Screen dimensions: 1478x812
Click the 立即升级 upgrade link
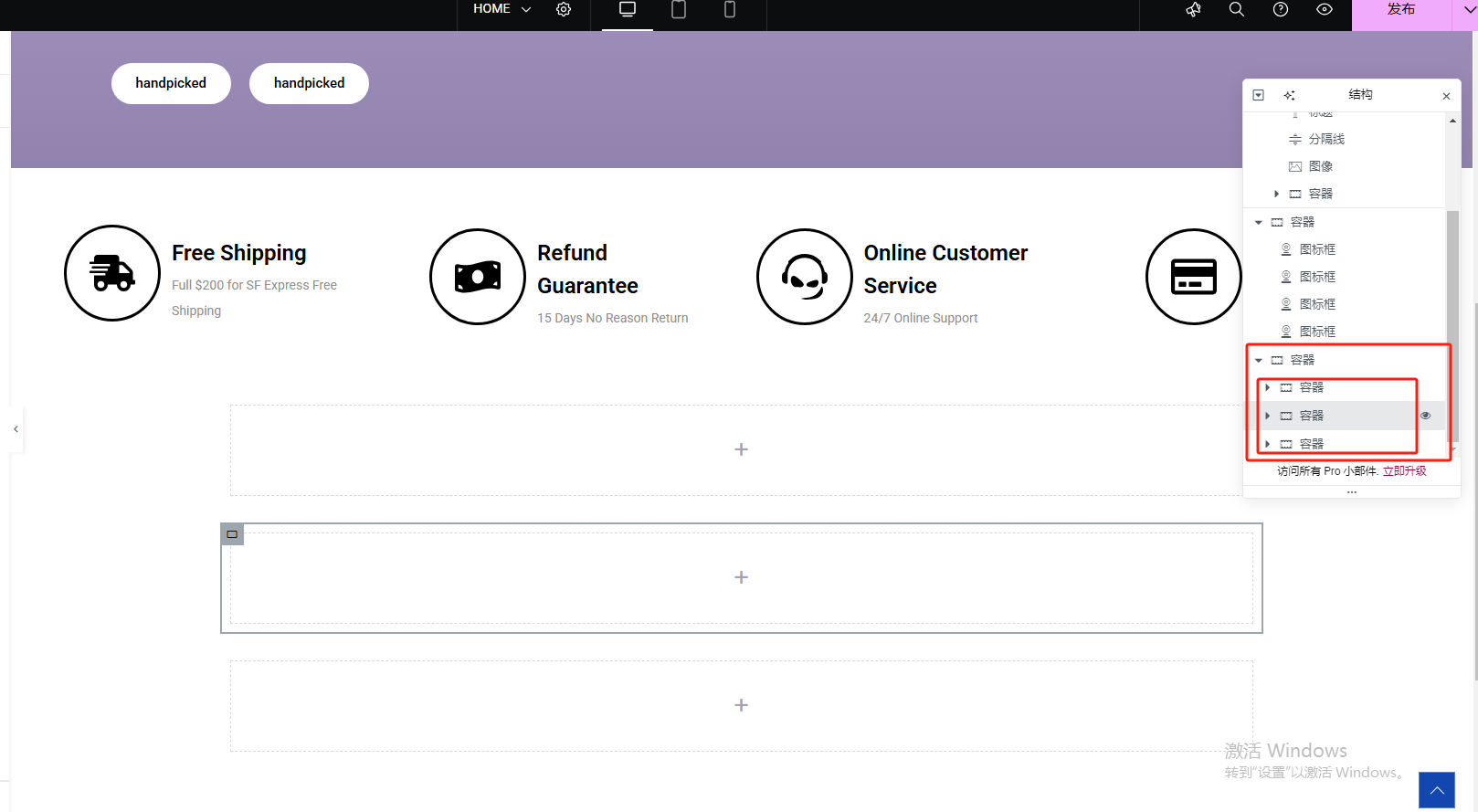pos(1404,471)
